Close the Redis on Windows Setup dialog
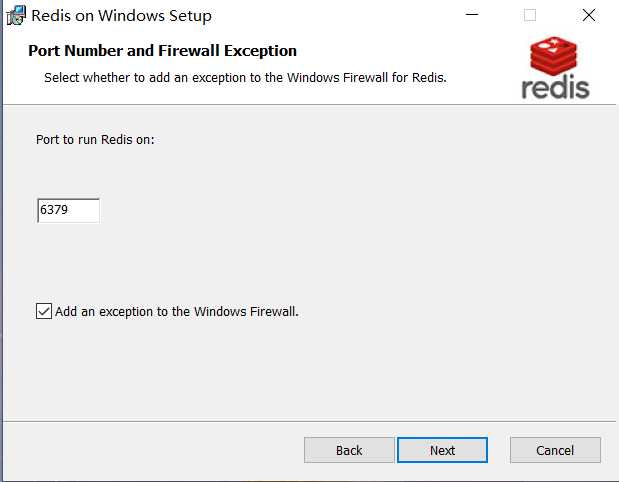Screen dimensions: 619x482 point(589,15)
